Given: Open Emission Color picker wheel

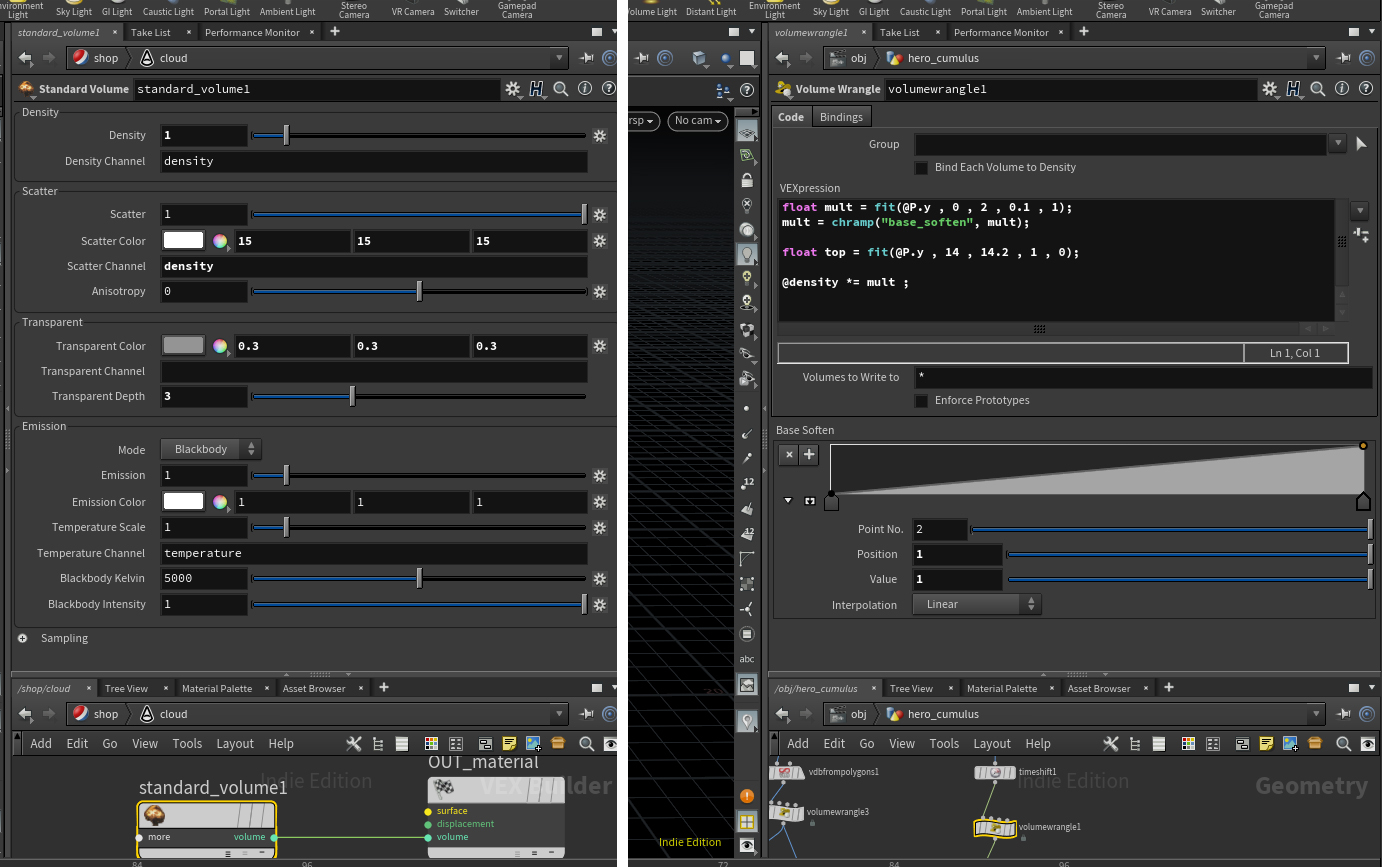Looking at the screenshot, I should click(x=220, y=502).
